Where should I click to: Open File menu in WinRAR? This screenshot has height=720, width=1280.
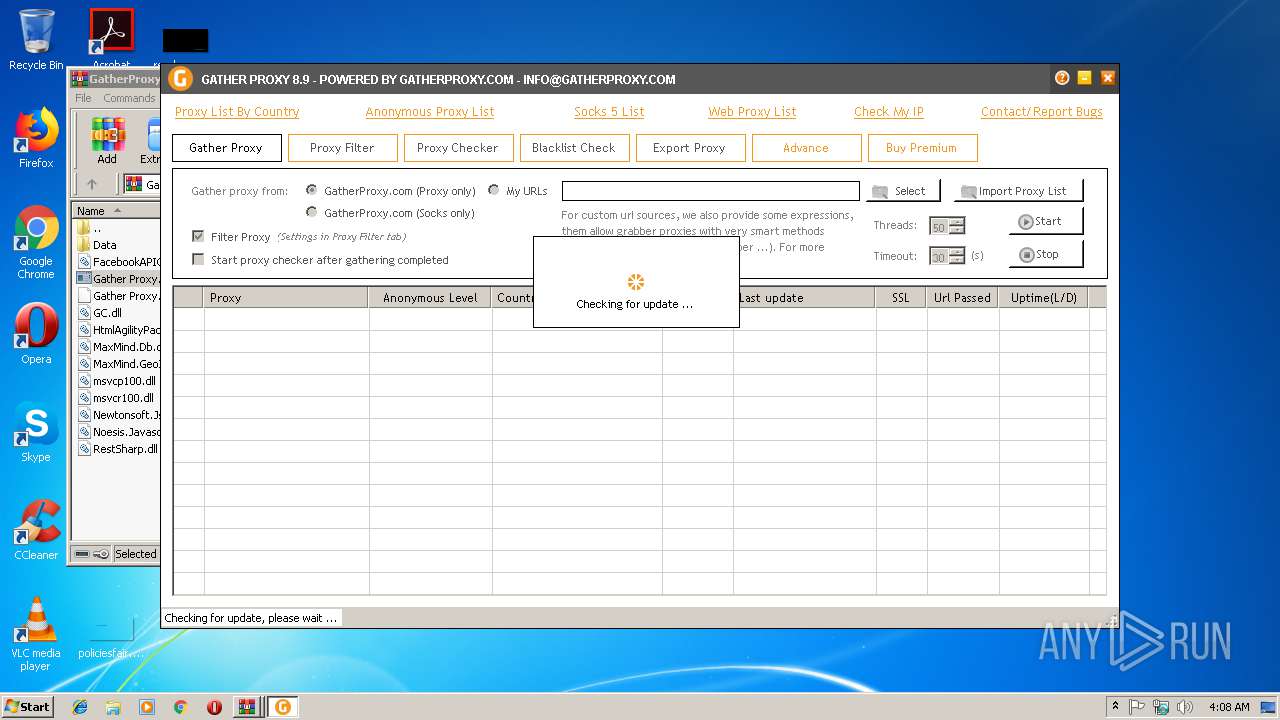83,98
